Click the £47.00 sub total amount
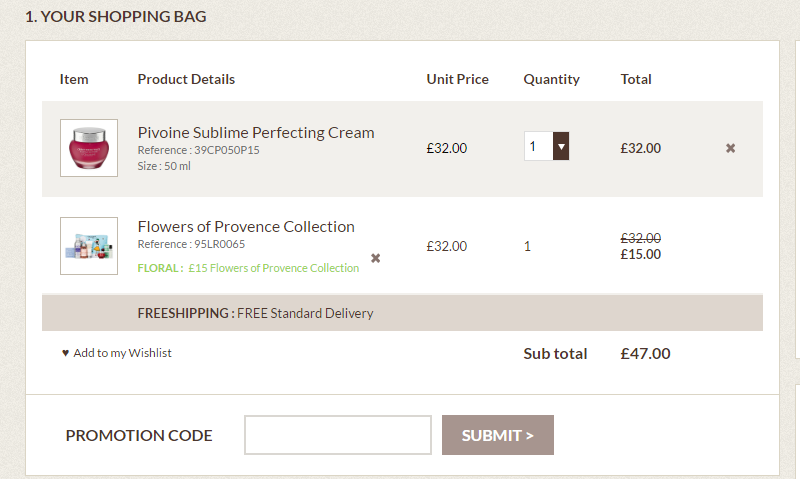Viewport: 800px width, 479px height. coord(645,353)
